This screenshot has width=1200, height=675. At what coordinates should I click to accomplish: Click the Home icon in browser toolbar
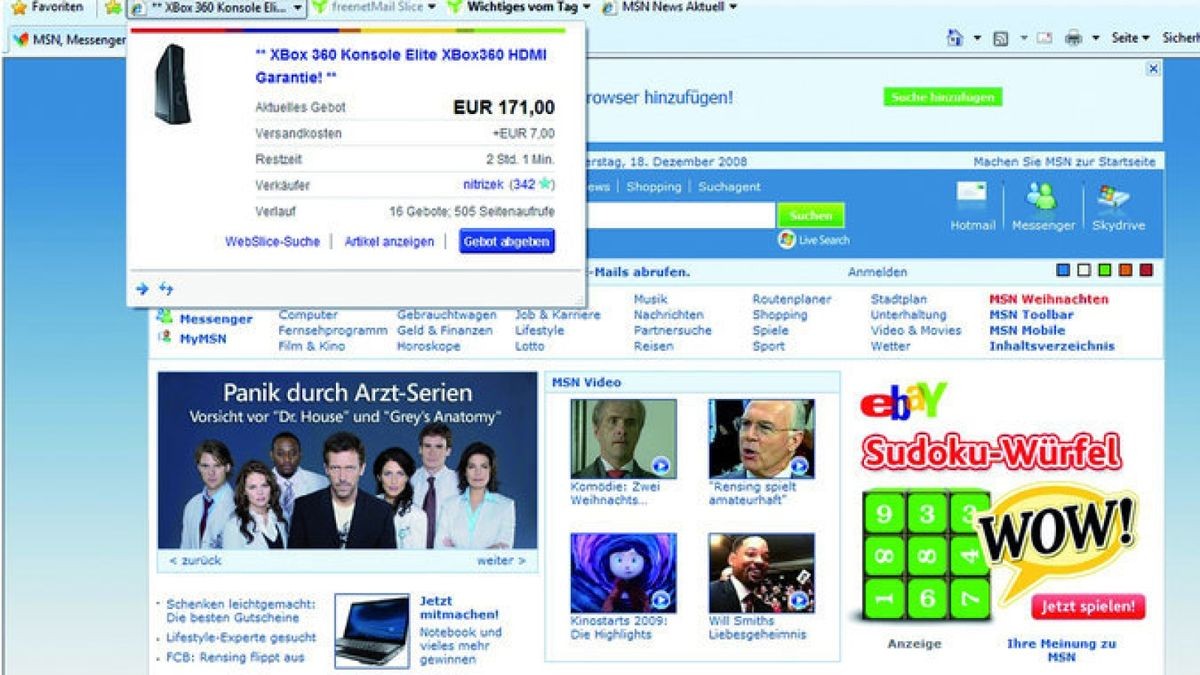(x=955, y=38)
